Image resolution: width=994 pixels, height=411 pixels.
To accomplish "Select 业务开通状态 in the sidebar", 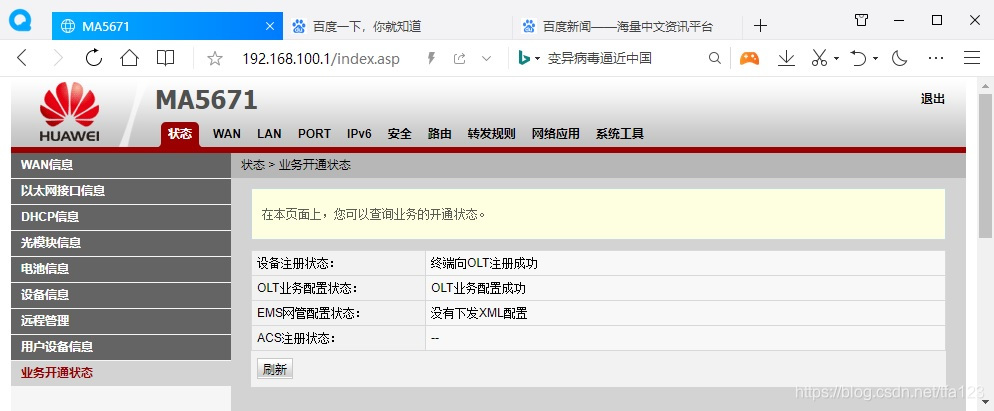I will click(x=121, y=373).
